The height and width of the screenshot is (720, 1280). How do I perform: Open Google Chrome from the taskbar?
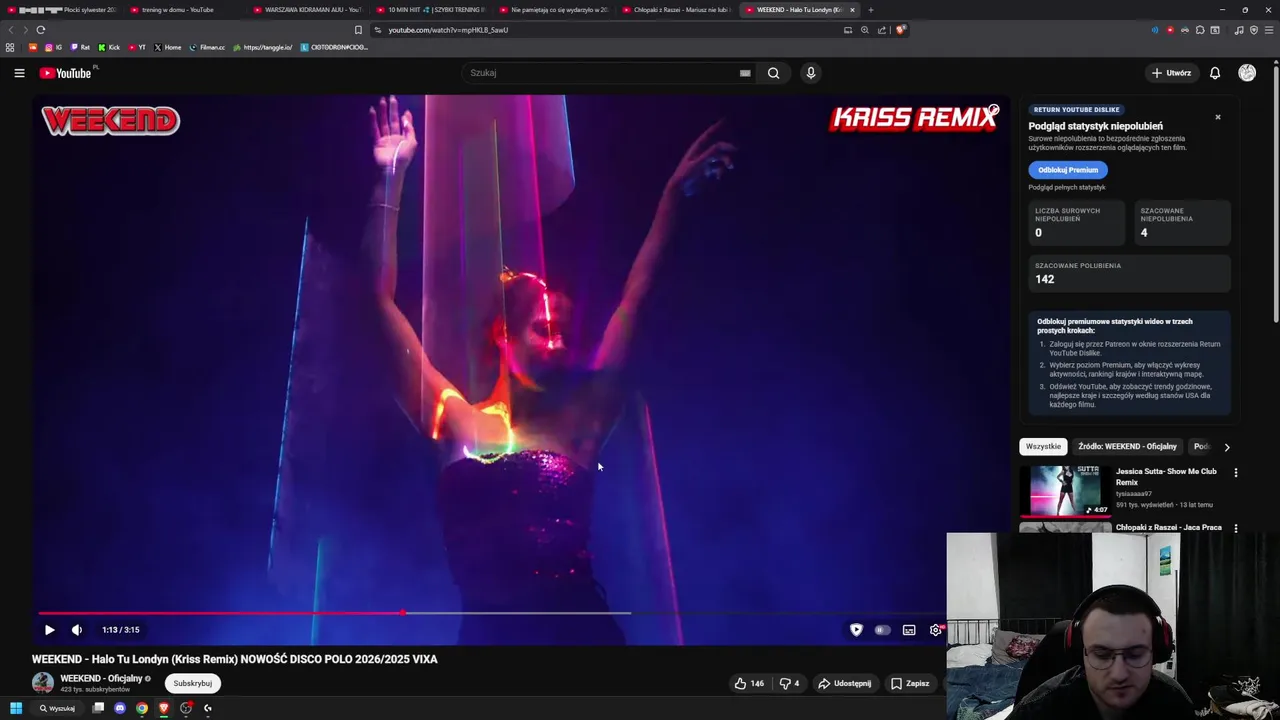142,708
